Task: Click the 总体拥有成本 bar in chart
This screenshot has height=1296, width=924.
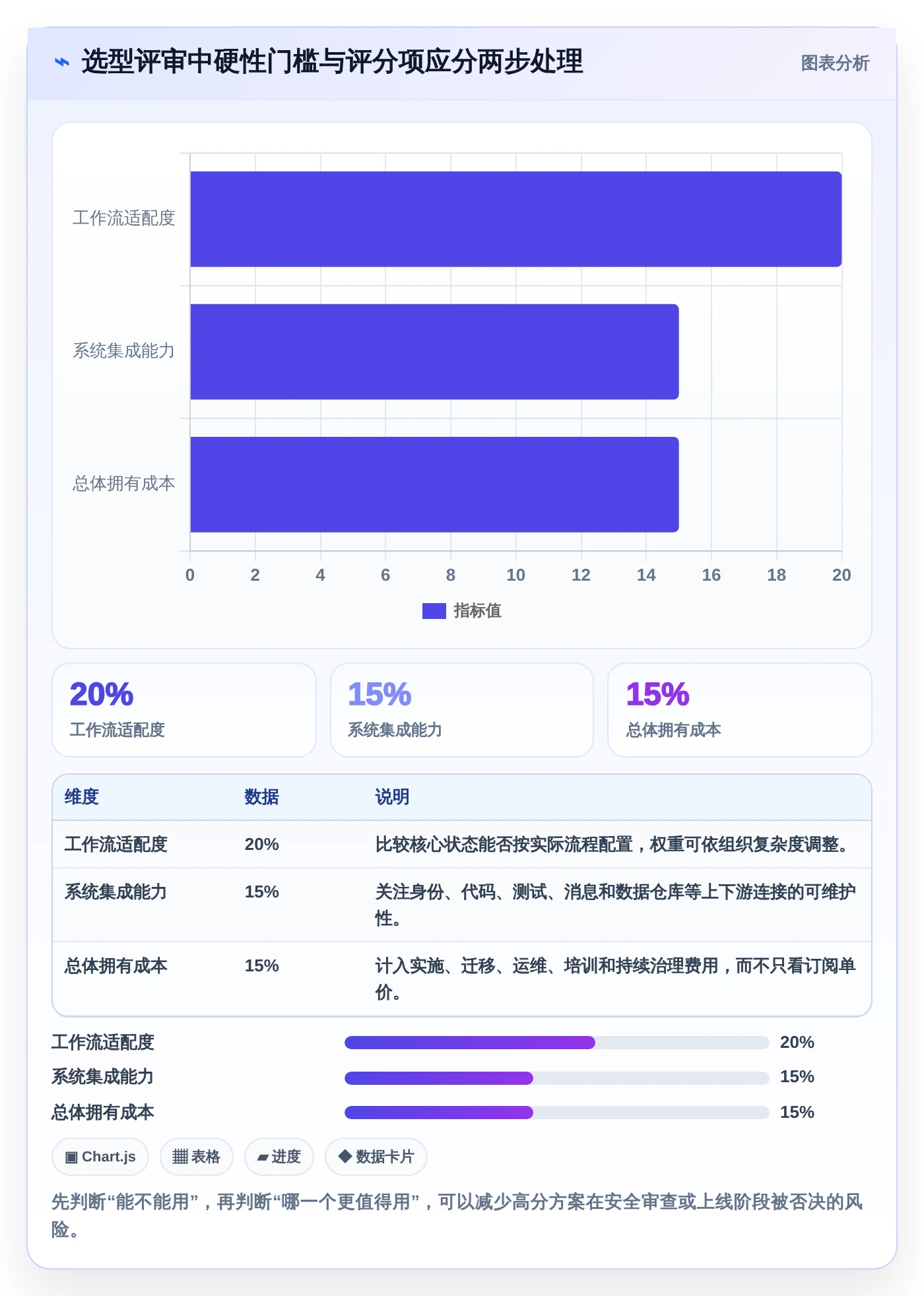Action: (x=434, y=484)
